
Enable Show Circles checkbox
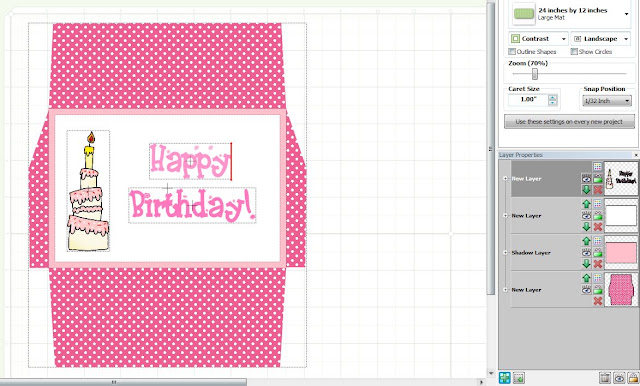[x=574, y=51]
